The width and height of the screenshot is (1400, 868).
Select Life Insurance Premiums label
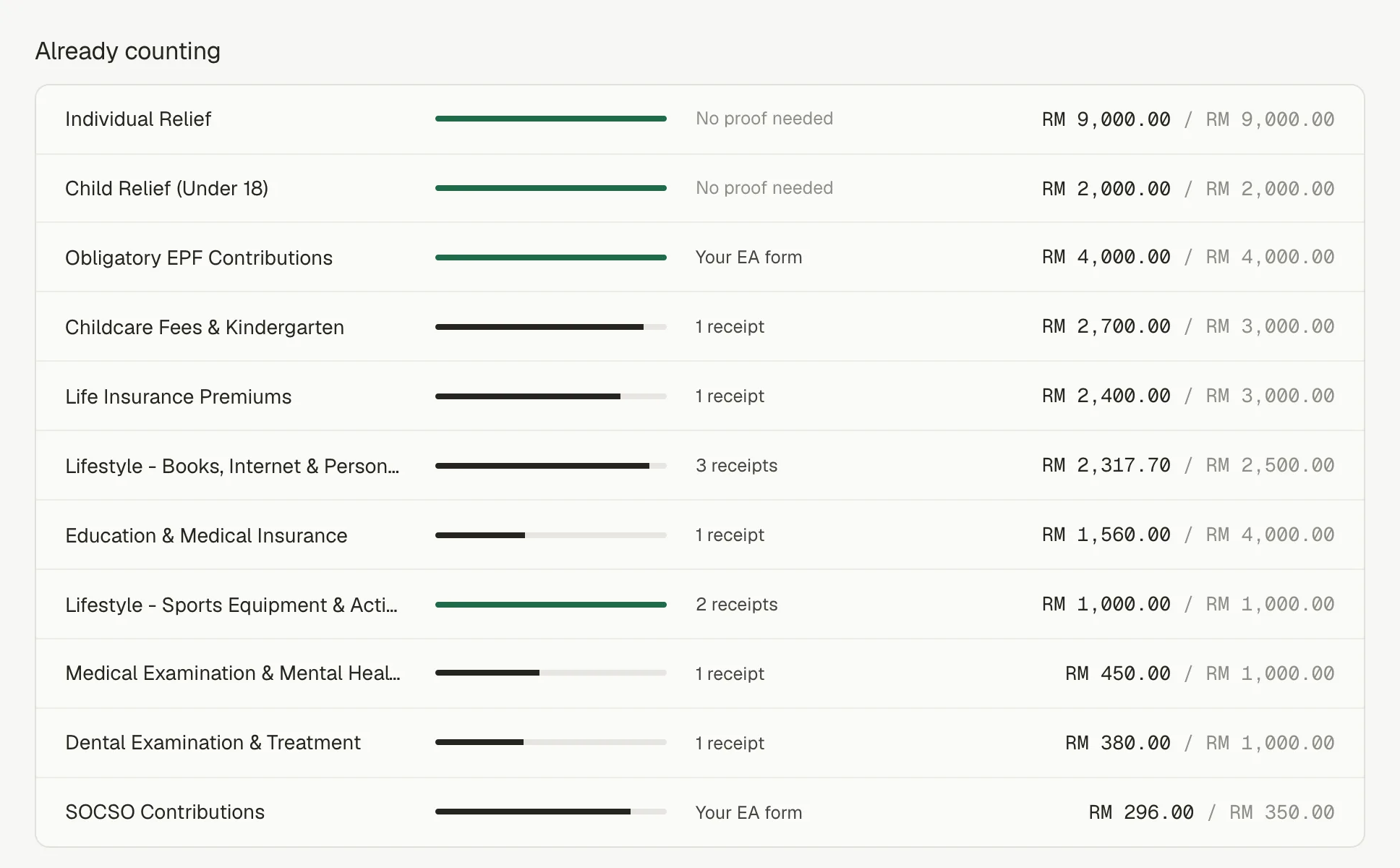click(x=179, y=396)
